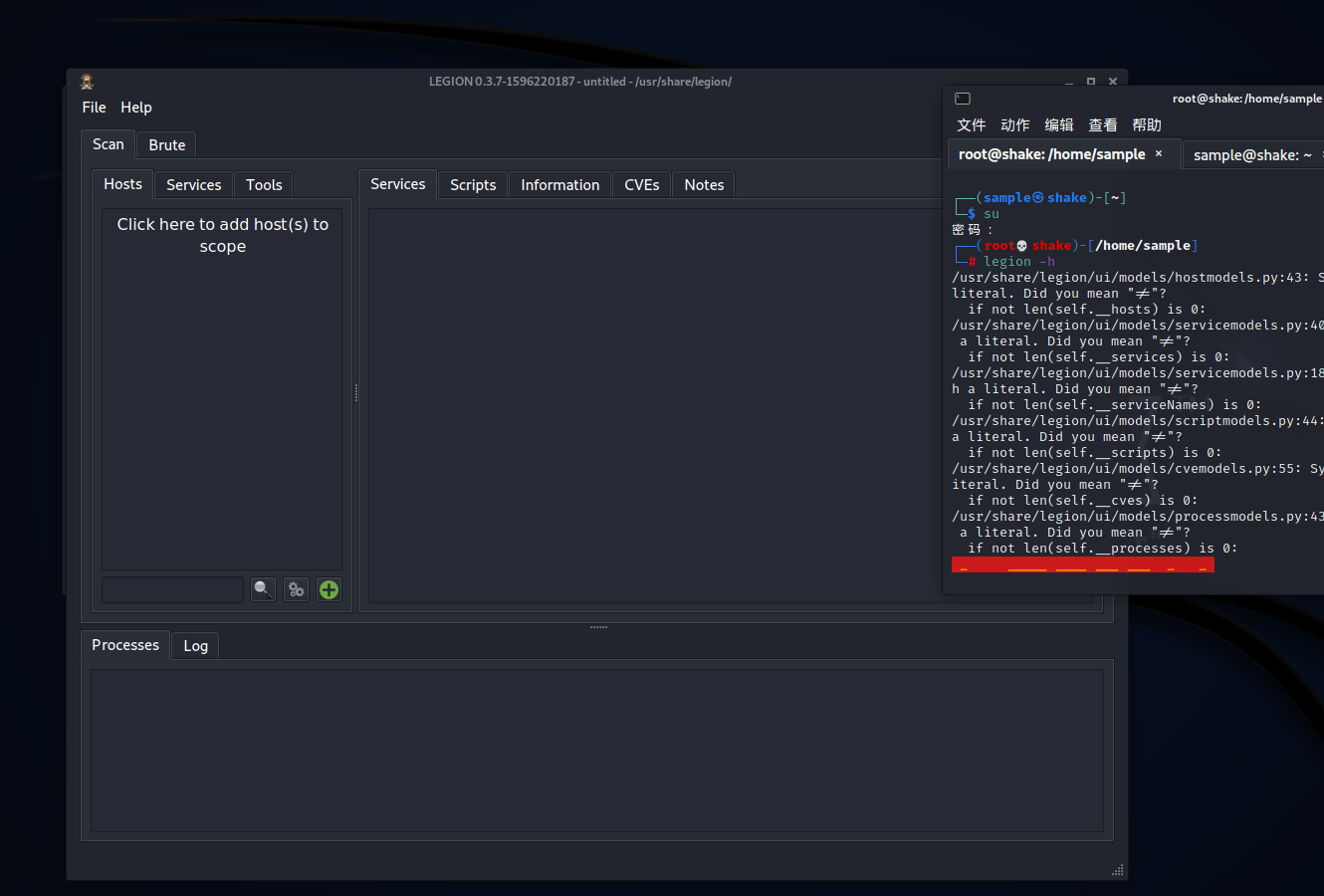
Task: Open the Notes tab
Action: coord(704,185)
